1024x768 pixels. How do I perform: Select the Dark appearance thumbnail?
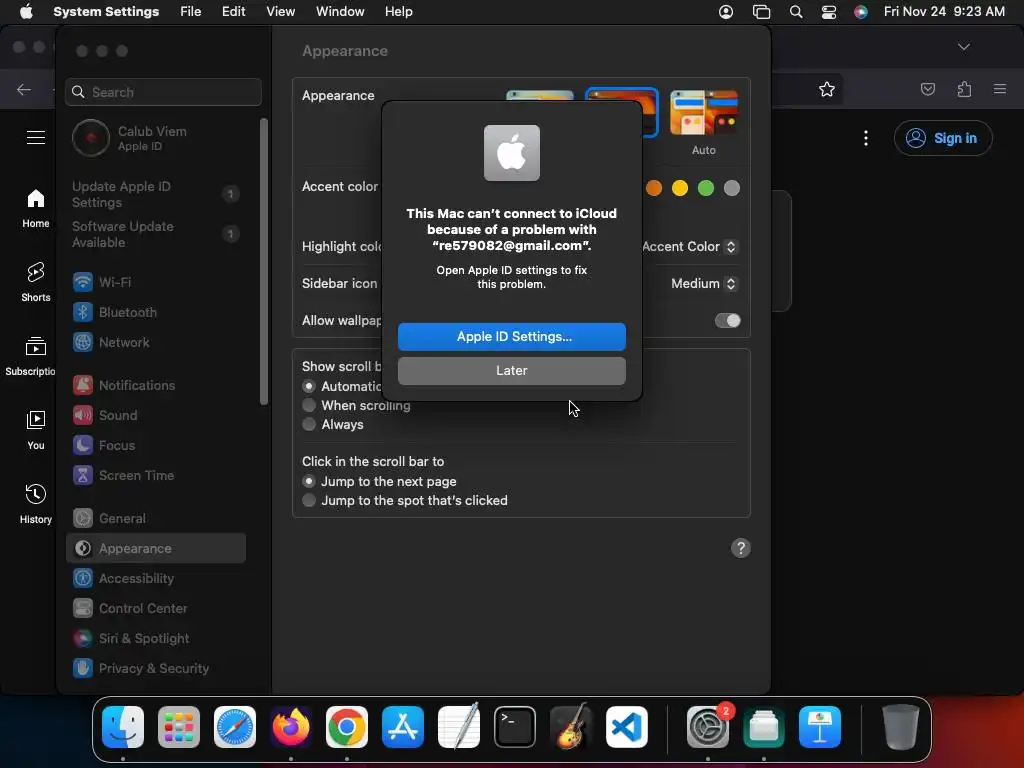point(622,112)
